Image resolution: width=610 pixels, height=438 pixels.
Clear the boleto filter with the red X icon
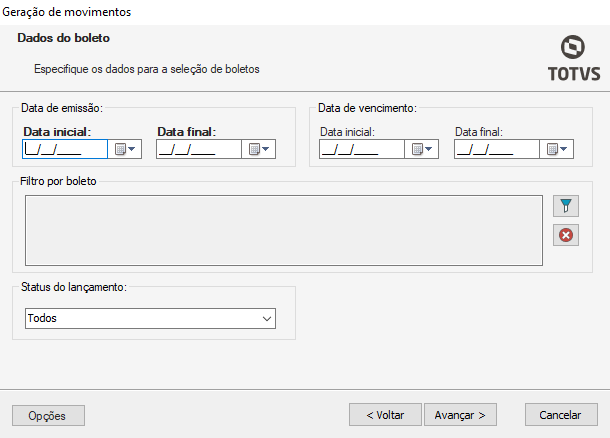(566, 235)
